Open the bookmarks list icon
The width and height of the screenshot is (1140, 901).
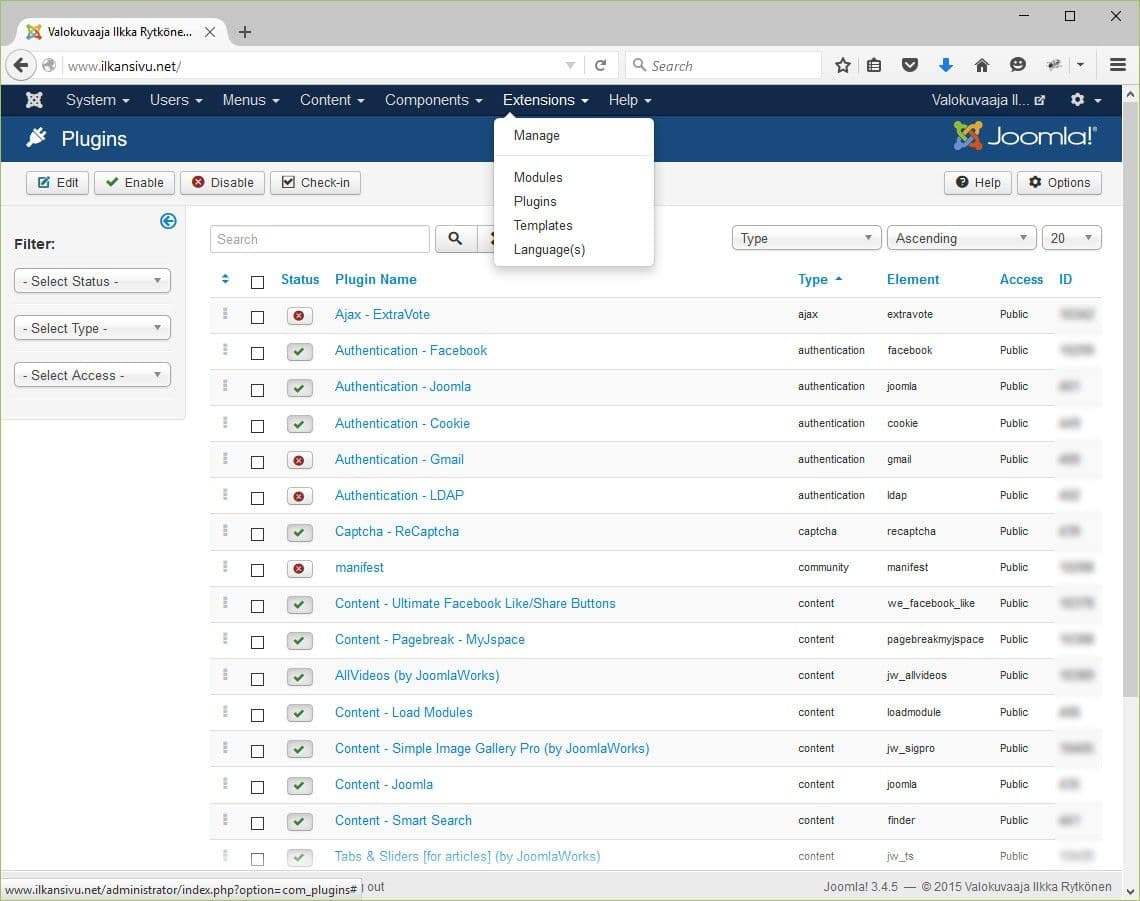[x=874, y=65]
